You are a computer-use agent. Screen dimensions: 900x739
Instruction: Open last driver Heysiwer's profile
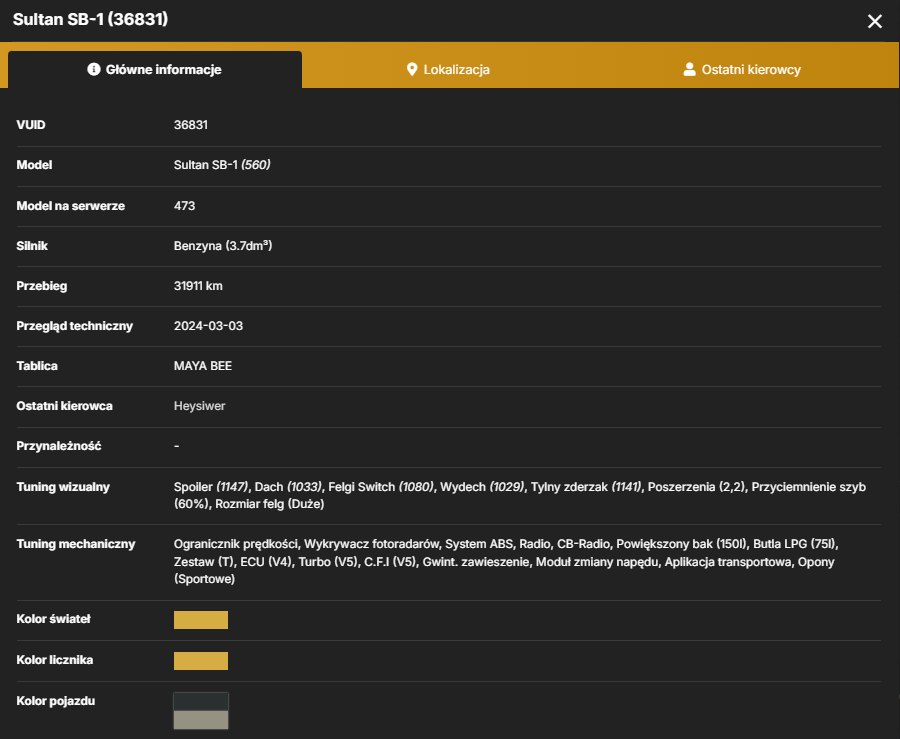pyautogui.click(x=199, y=406)
